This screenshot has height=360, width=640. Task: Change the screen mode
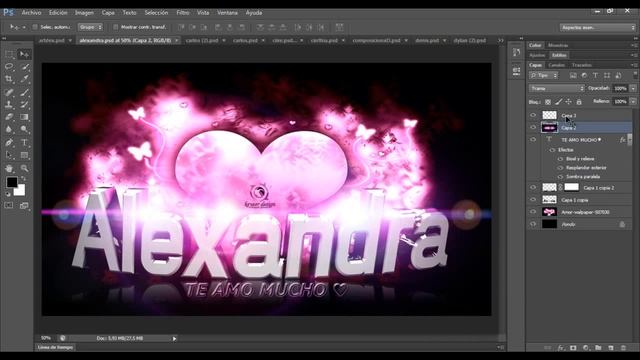24,205
